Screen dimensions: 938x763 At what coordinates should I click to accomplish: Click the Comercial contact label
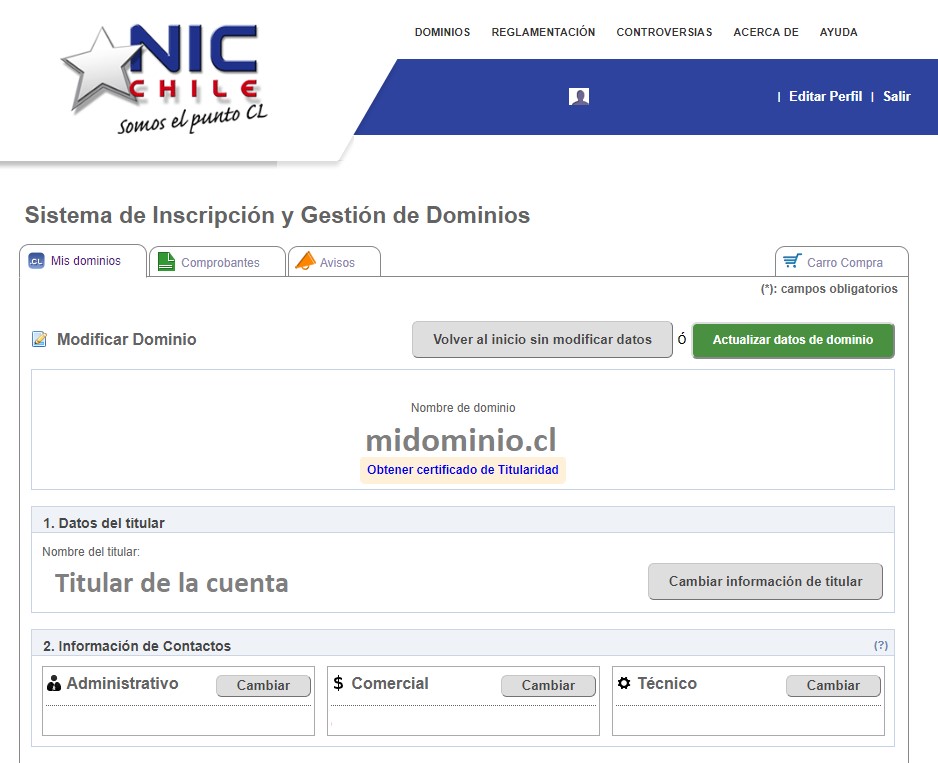(x=390, y=683)
